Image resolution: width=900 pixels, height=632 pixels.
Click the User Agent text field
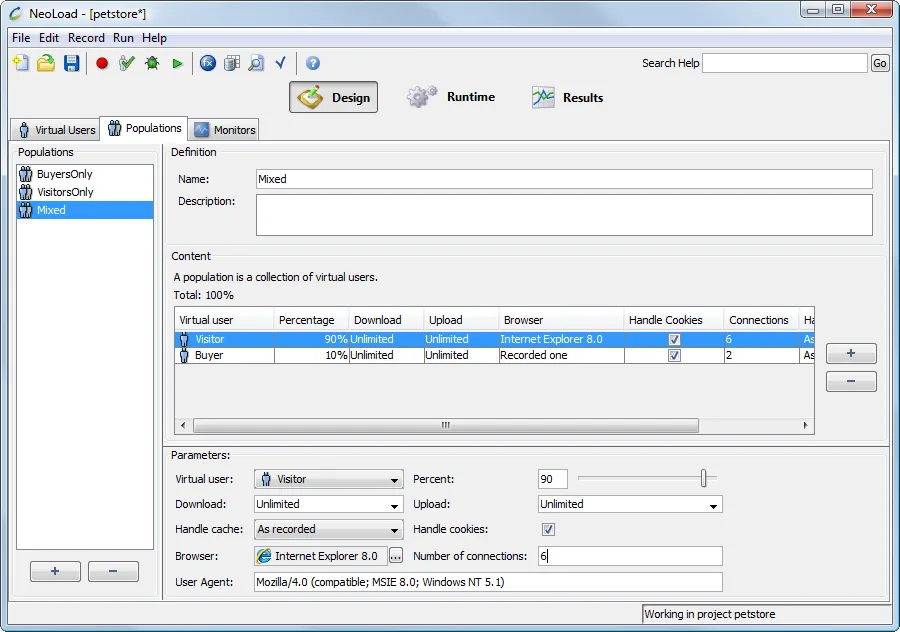tap(488, 582)
